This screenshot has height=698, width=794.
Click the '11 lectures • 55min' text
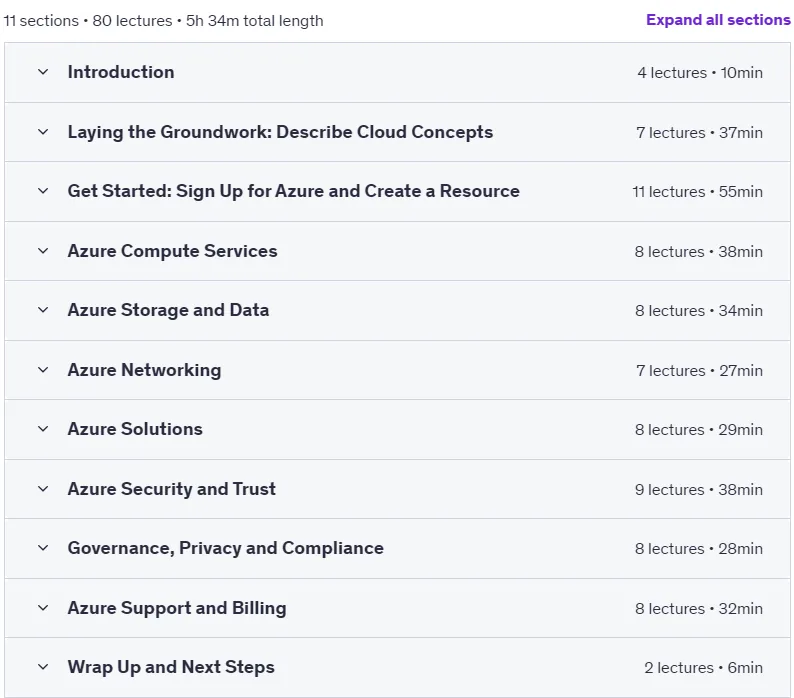tap(697, 192)
